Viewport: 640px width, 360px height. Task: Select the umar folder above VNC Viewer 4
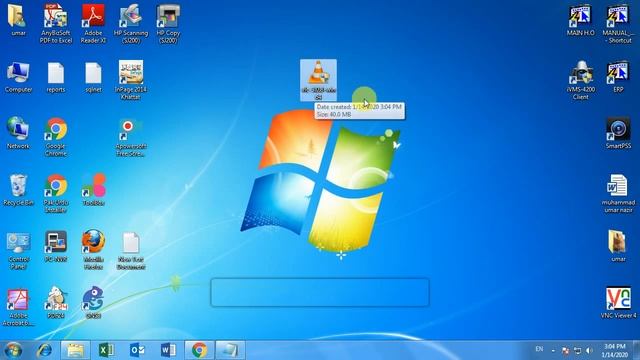click(x=618, y=246)
